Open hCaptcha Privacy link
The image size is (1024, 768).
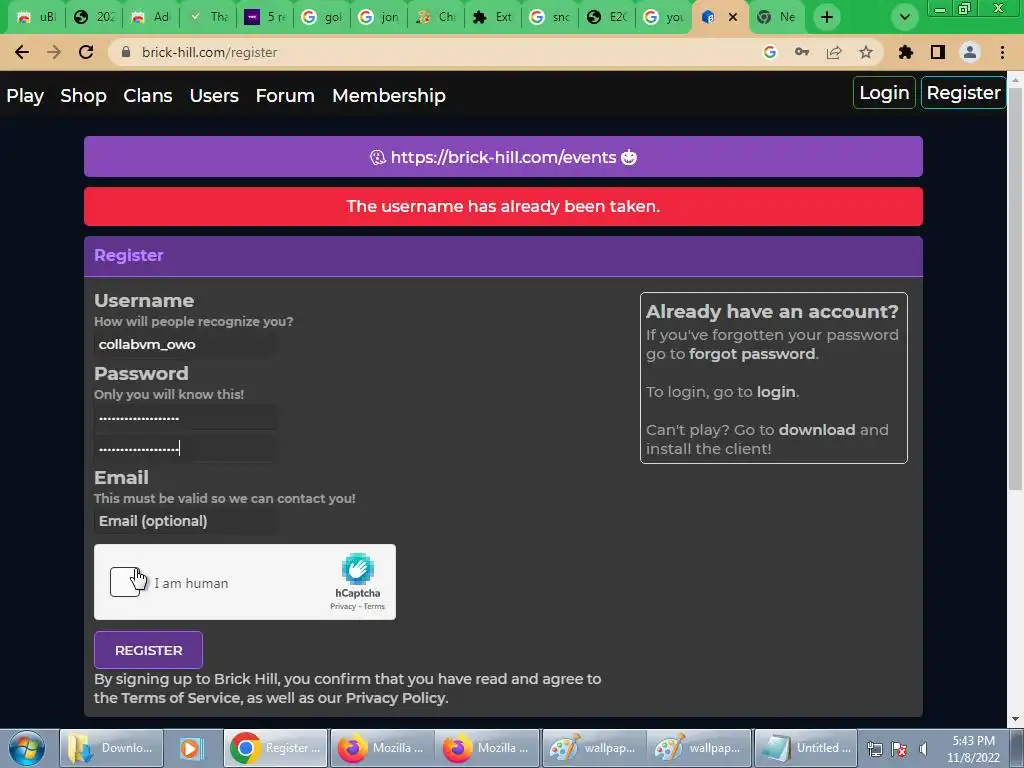coord(342,607)
